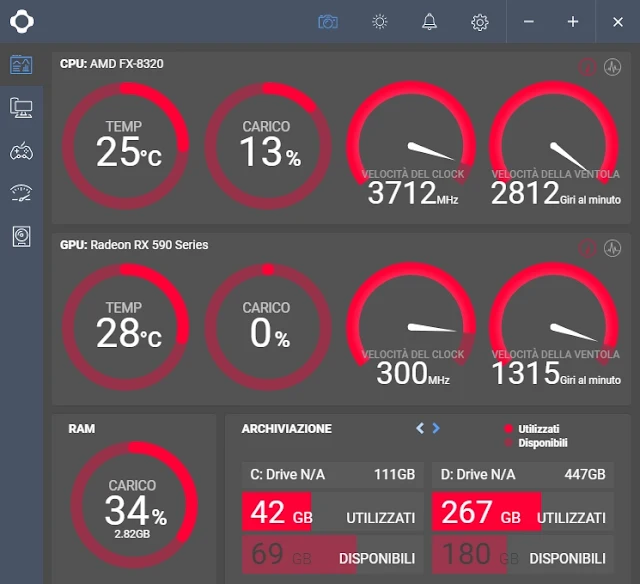The width and height of the screenshot is (640, 584).
Task: Open the PC specs monitor sidebar icon
Action: [x=21, y=108]
